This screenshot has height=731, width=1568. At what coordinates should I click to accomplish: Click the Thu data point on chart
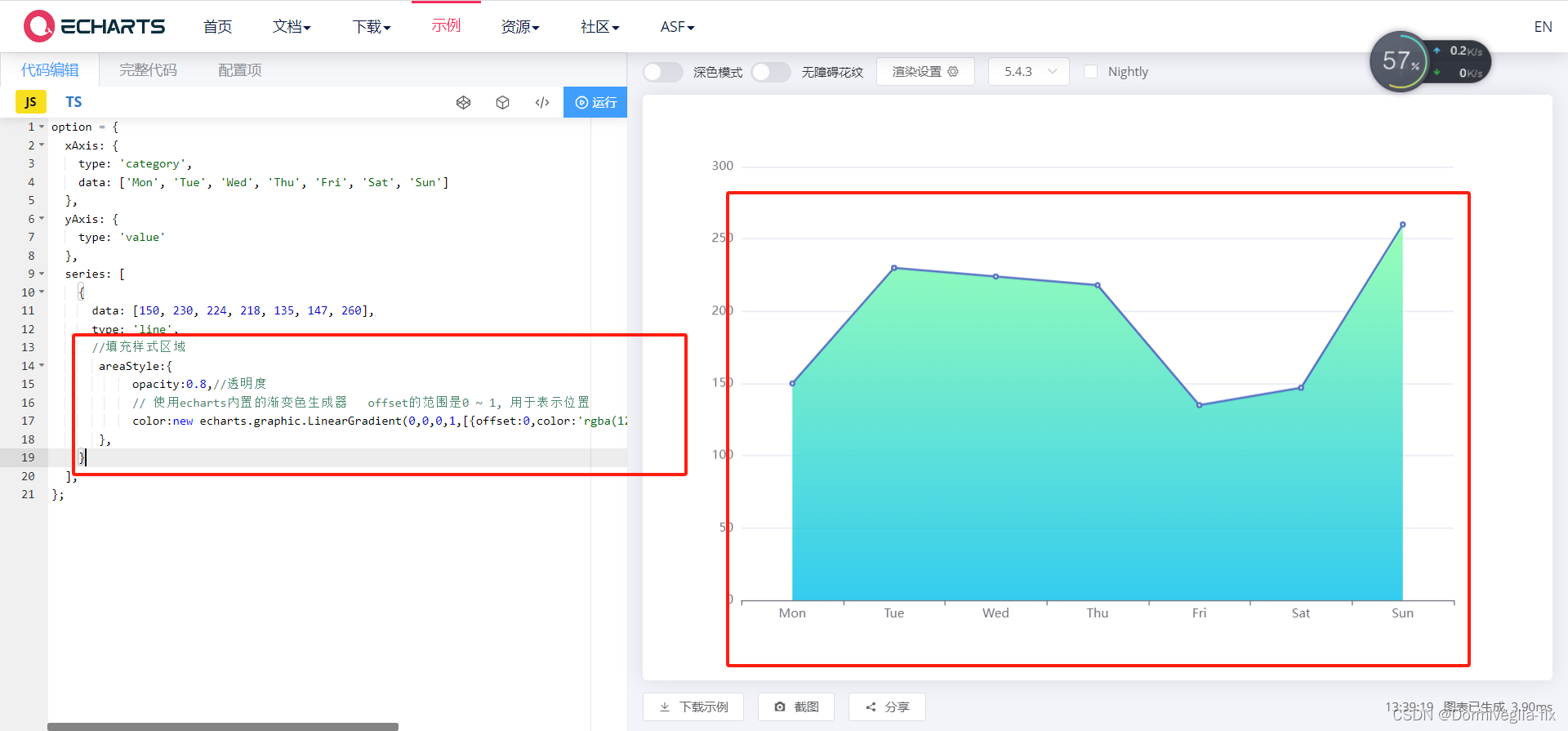(1098, 285)
